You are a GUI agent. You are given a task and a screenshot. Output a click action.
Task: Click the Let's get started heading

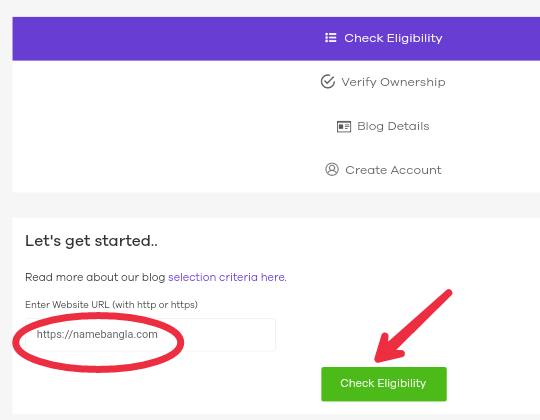(x=91, y=241)
